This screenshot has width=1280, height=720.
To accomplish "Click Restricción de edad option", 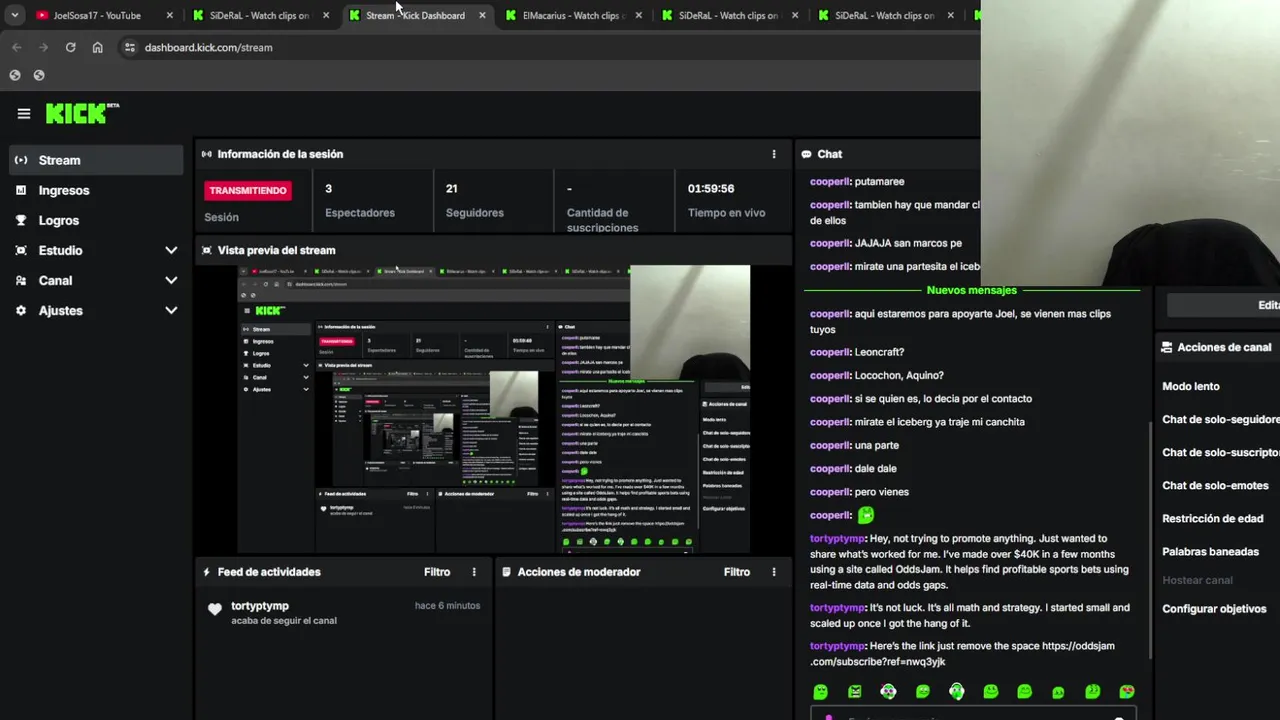I will click(1213, 519).
